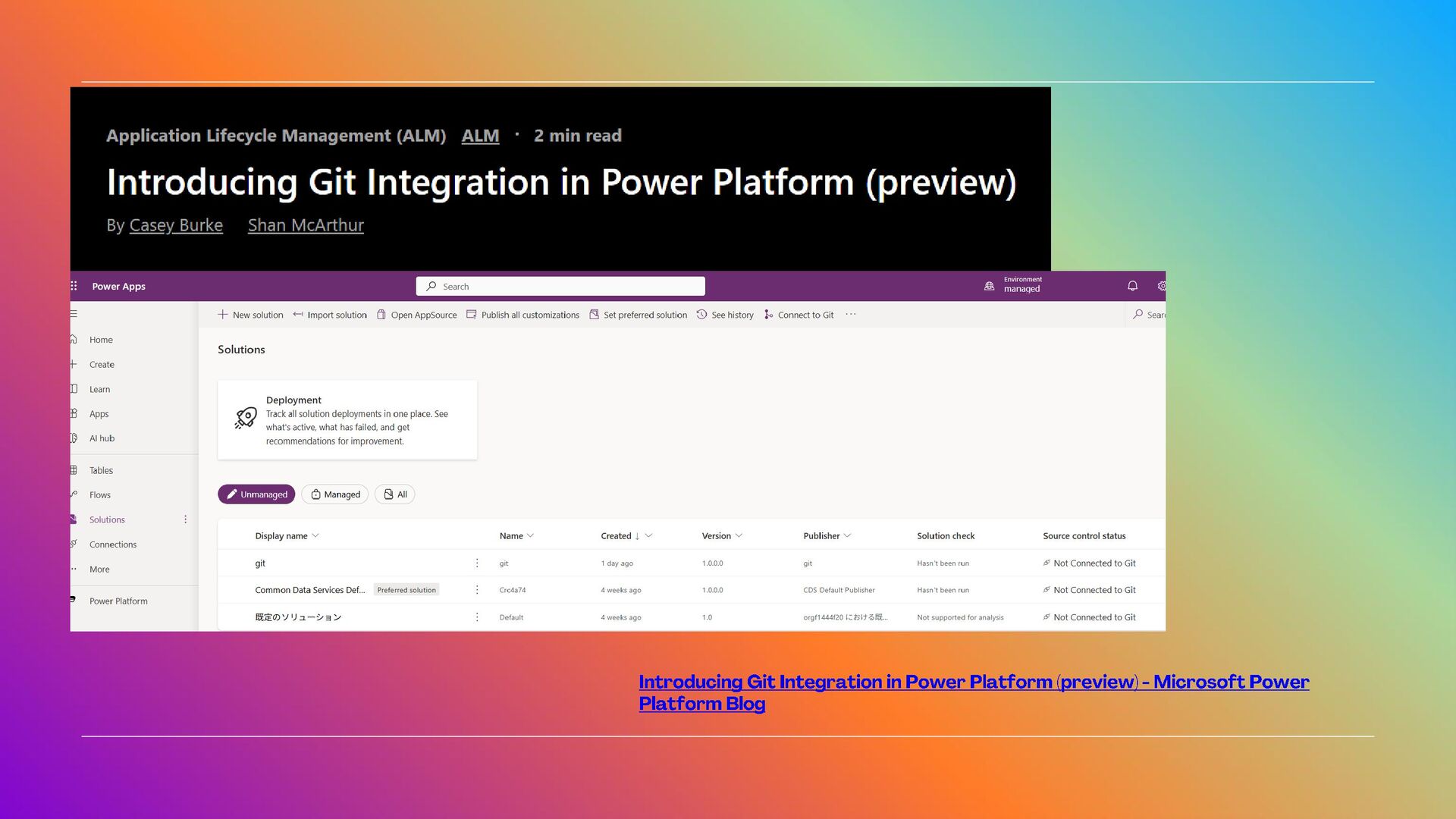
Task: Open Tables in left navigation
Action: pyautogui.click(x=101, y=470)
